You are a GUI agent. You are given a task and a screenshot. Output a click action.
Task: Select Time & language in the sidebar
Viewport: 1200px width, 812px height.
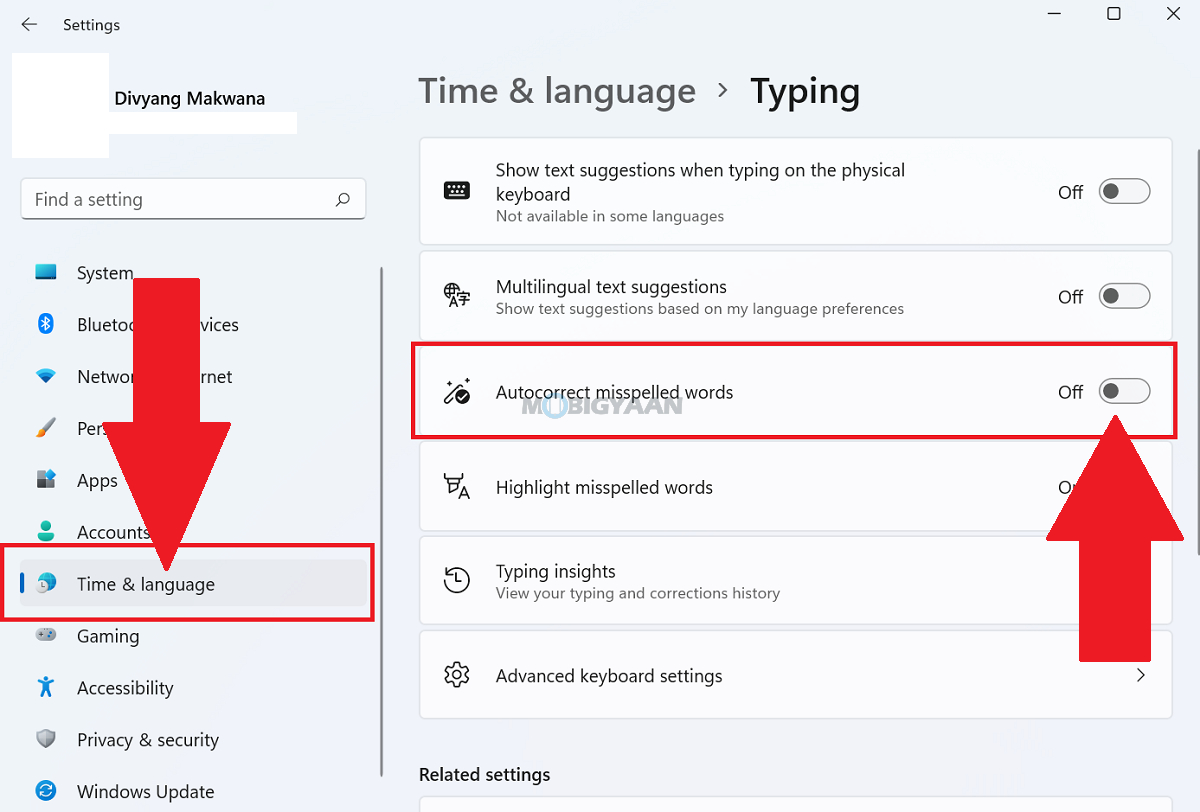click(x=146, y=584)
